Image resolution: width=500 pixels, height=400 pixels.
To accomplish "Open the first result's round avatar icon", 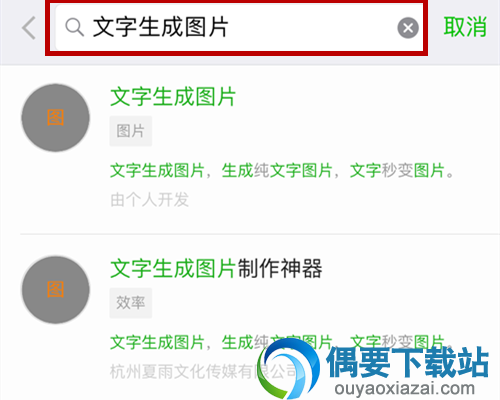I will pos(56,118).
